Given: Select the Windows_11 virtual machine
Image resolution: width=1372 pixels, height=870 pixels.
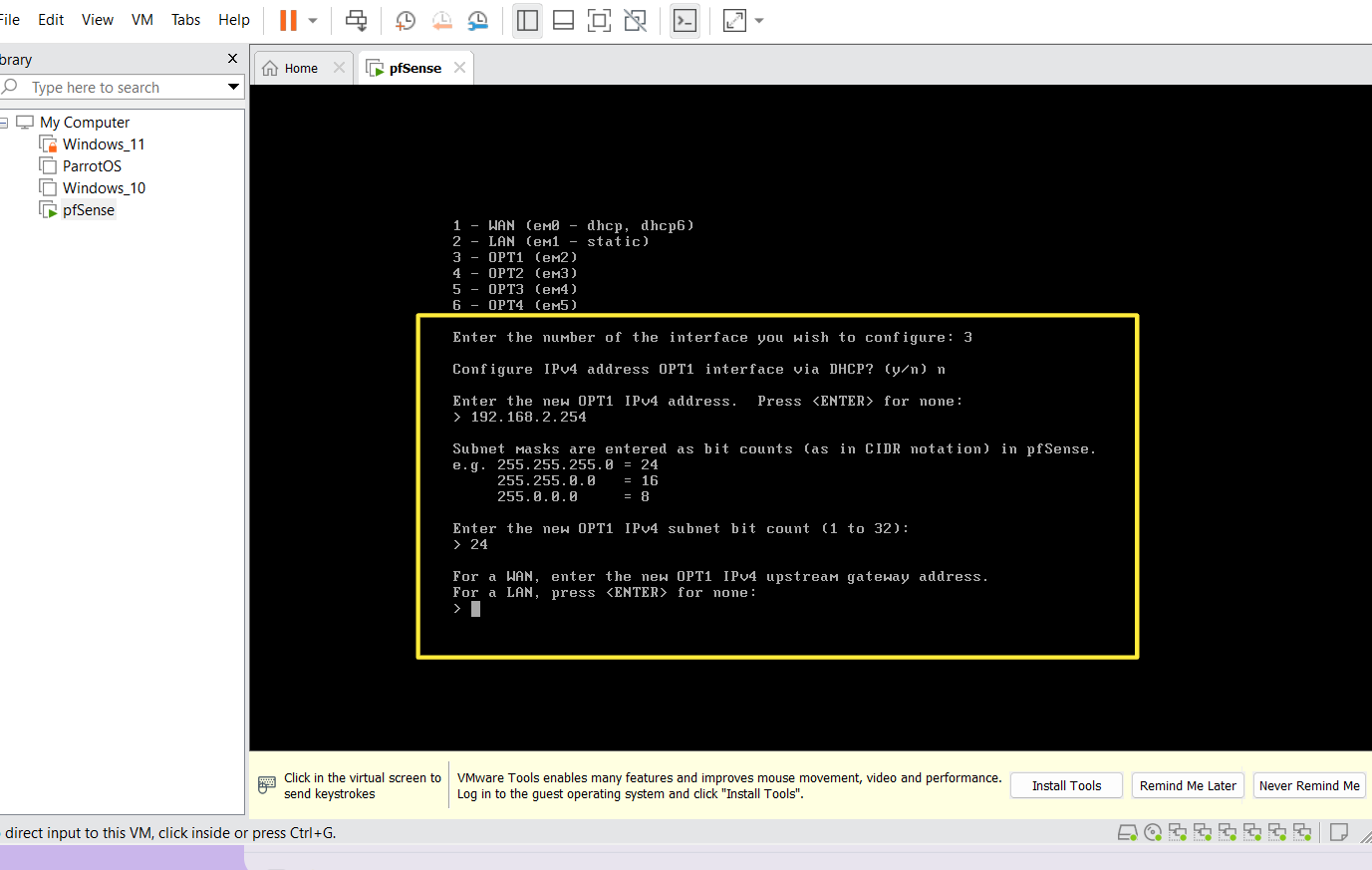Looking at the screenshot, I should pyautogui.click(x=104, y=145).
